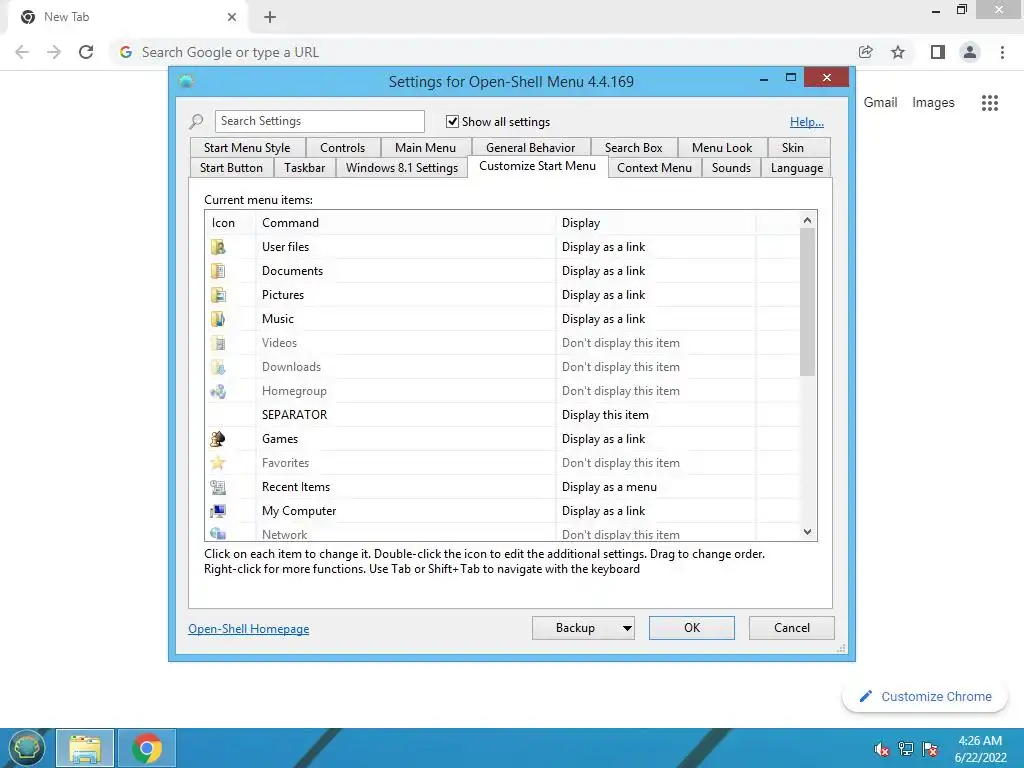Click the Action Center flag icon
The height and width of the screenshot is (768, 1024).
click(x=930, y=749)
